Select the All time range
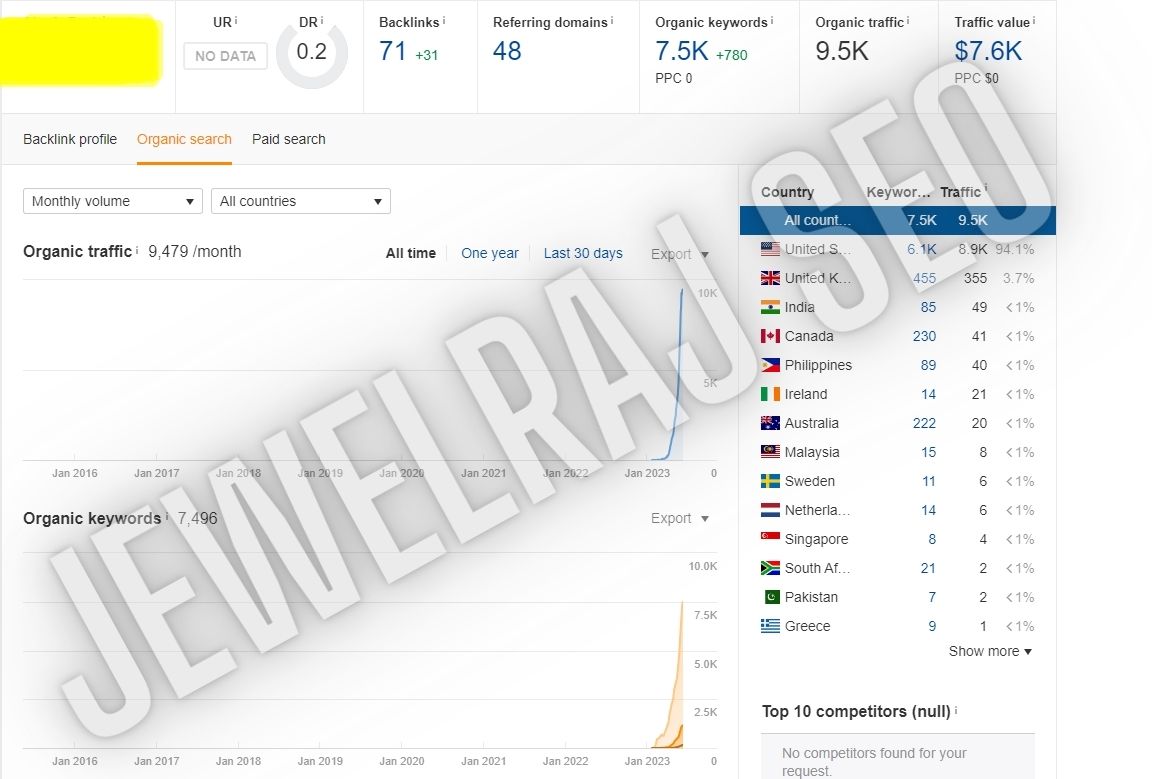The image size is (1152, 779). click(x=411, y=254)
